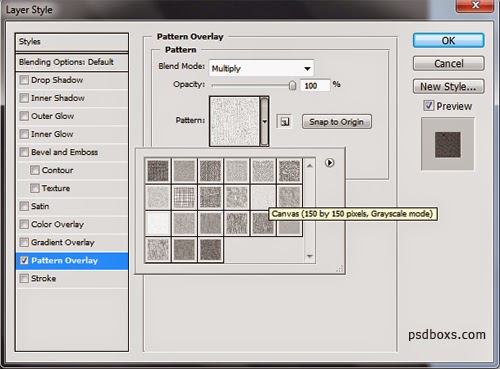The image size is (500, 369).
Task: Pick the sixth pattern in the top row
Action: pos(289,171)
